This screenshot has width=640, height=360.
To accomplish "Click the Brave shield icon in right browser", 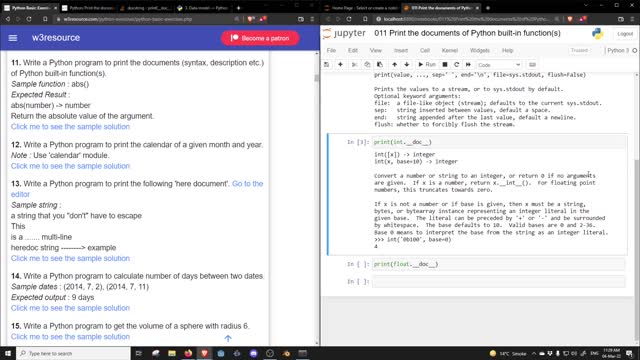I will tap(570, 19).
